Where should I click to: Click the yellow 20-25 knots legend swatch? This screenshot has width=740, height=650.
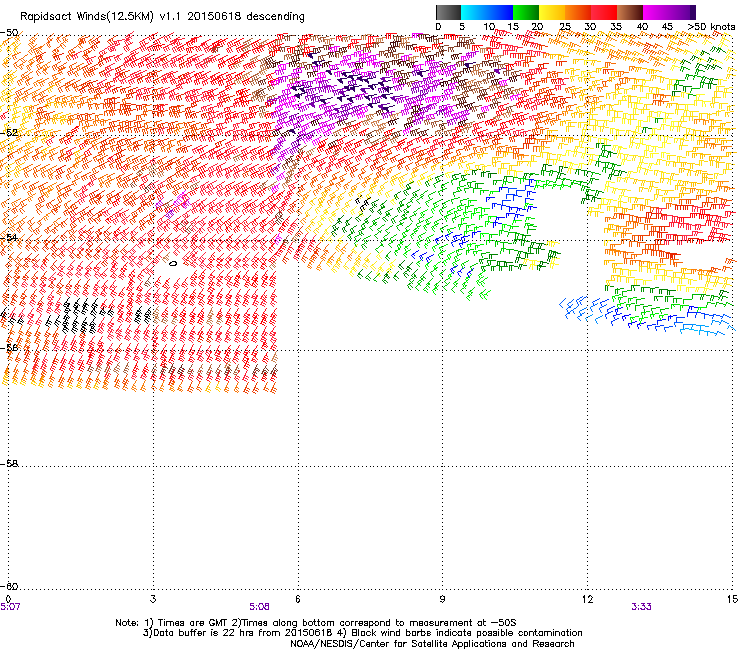click(x=552, y=12)
